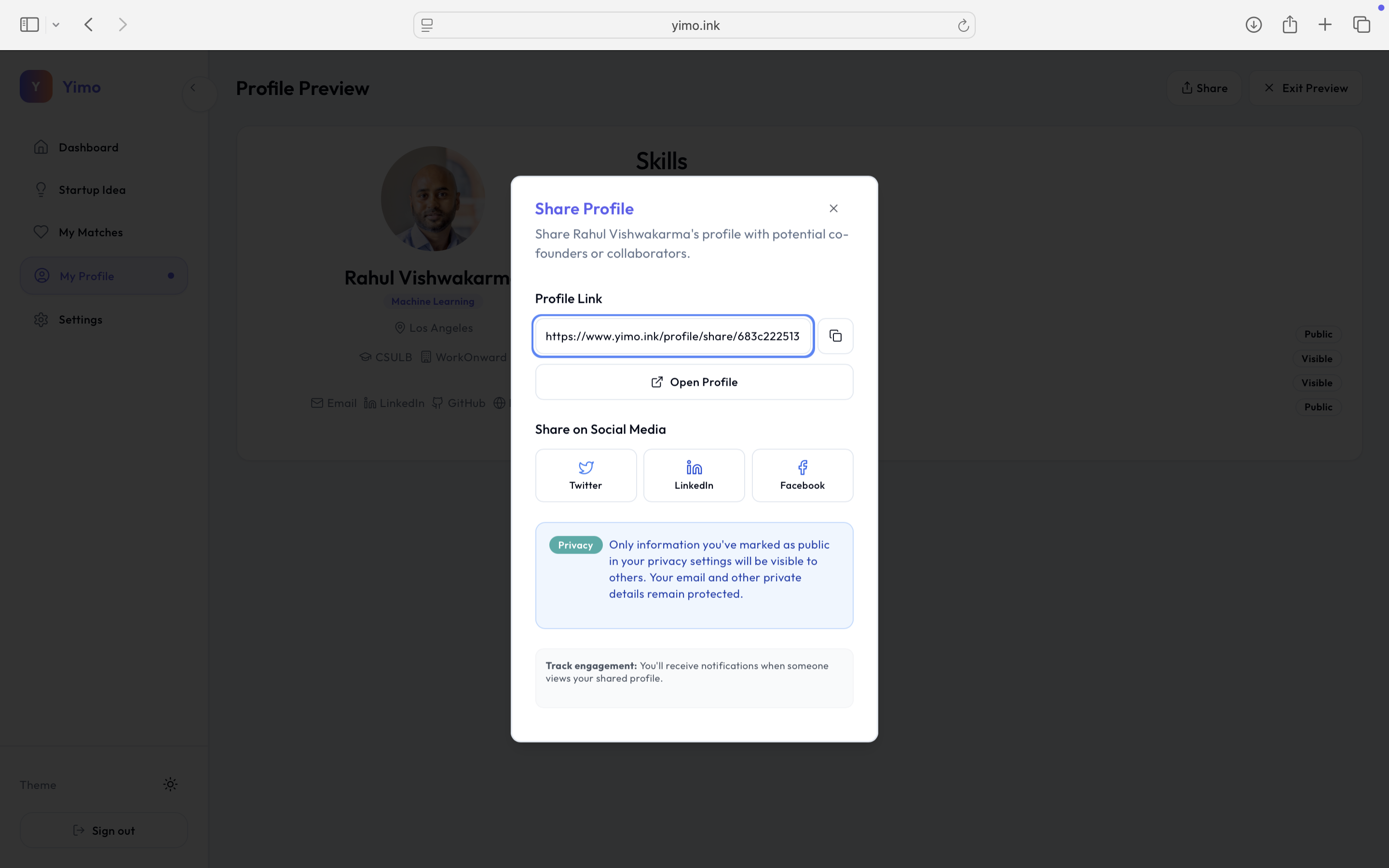Click the CSULB education label
The height and width of the screenshot is (868, 1389).
click(394, 357)
